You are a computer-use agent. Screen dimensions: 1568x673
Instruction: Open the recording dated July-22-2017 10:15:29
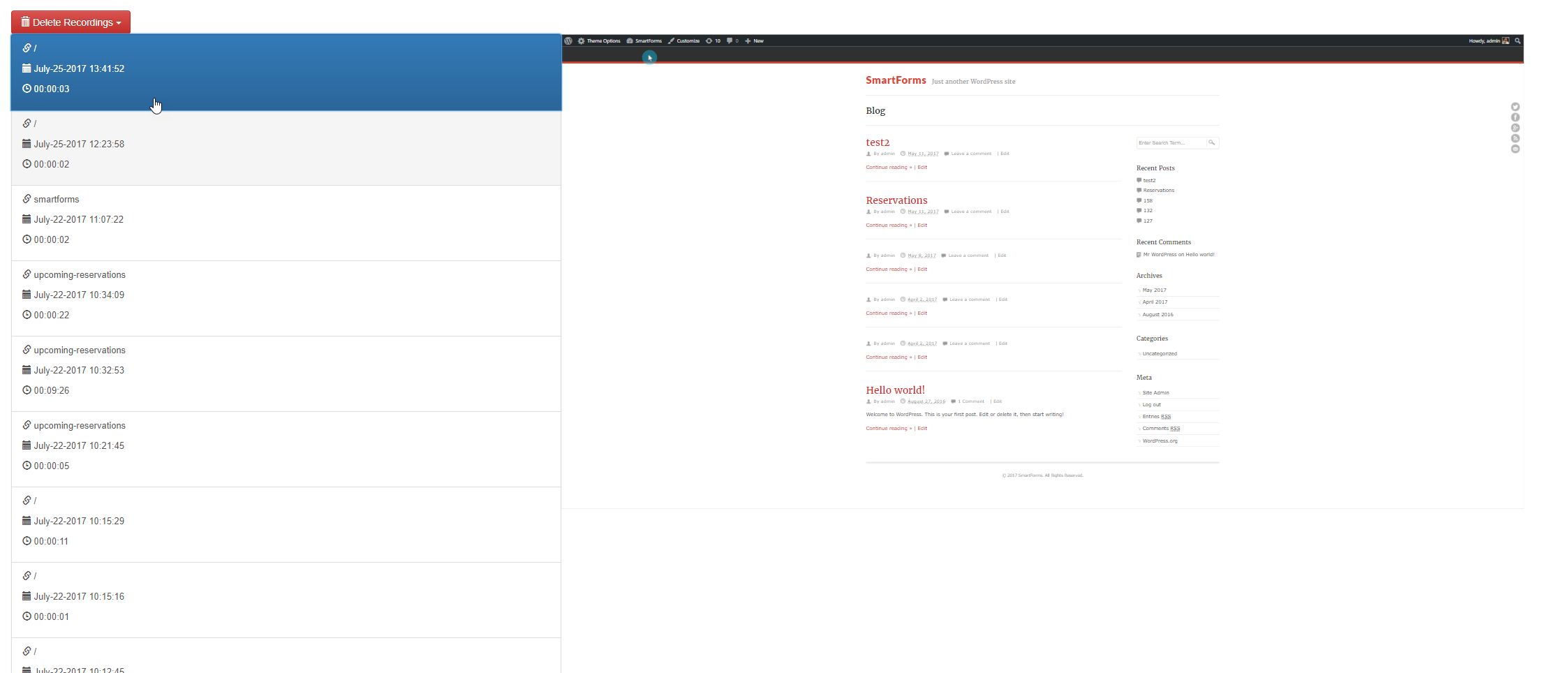pyautogui.click(x=286, y=525)
